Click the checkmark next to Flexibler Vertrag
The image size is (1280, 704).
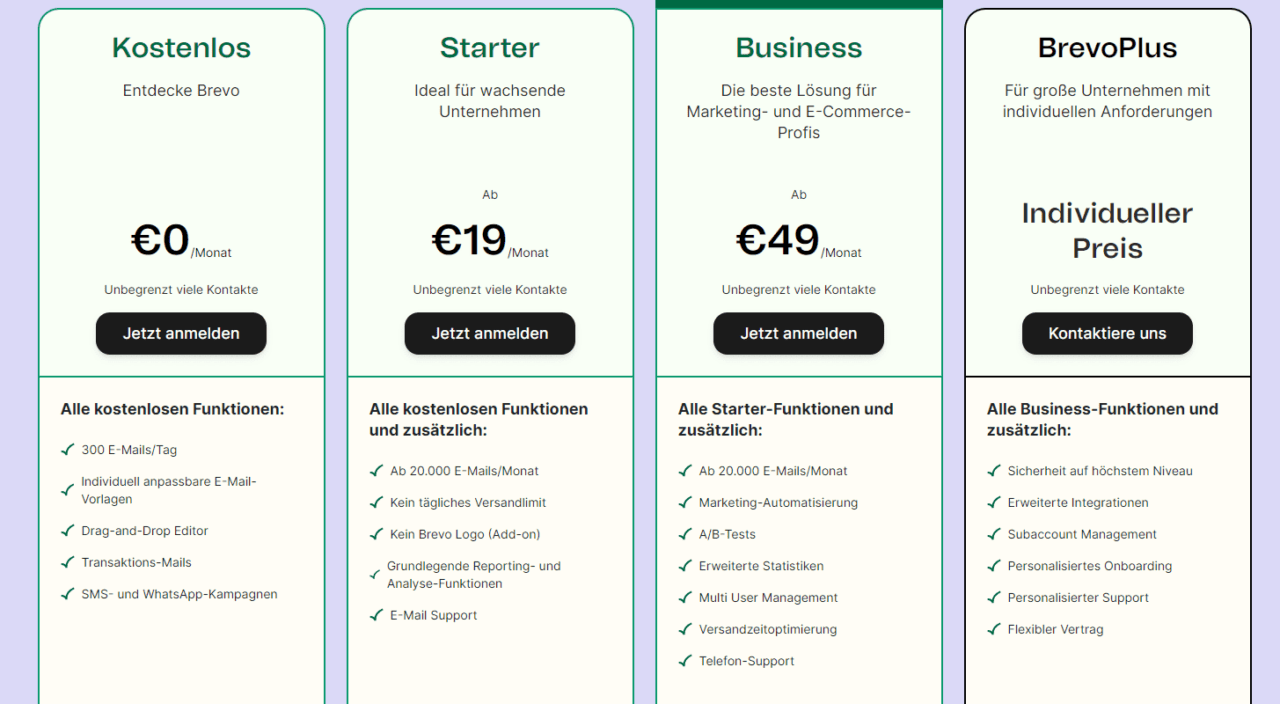click(995, 629)
